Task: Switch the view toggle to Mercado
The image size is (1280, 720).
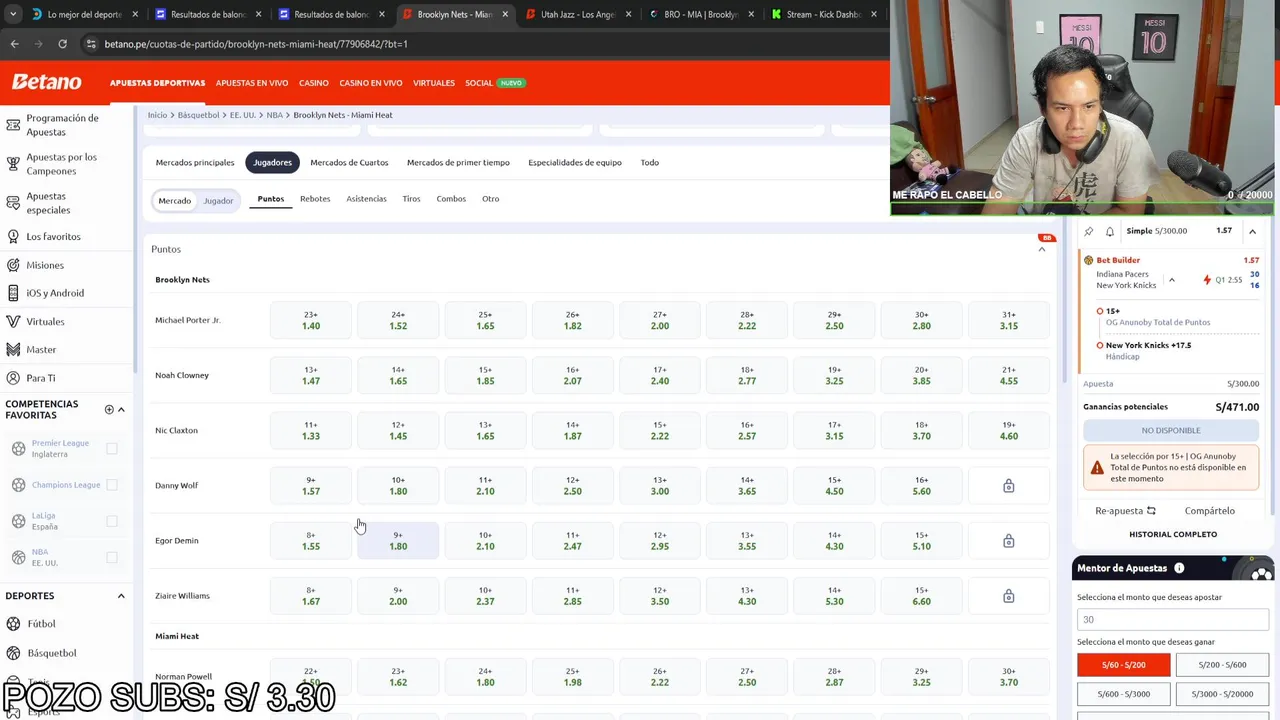Action: tap(174, 201)
